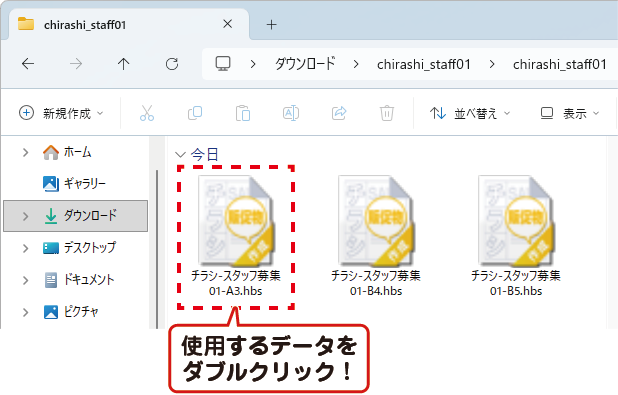Viewport: 618px width, 395px height.
Task: Click the Back navigation arrow
Action: click(x=28, y=63)
